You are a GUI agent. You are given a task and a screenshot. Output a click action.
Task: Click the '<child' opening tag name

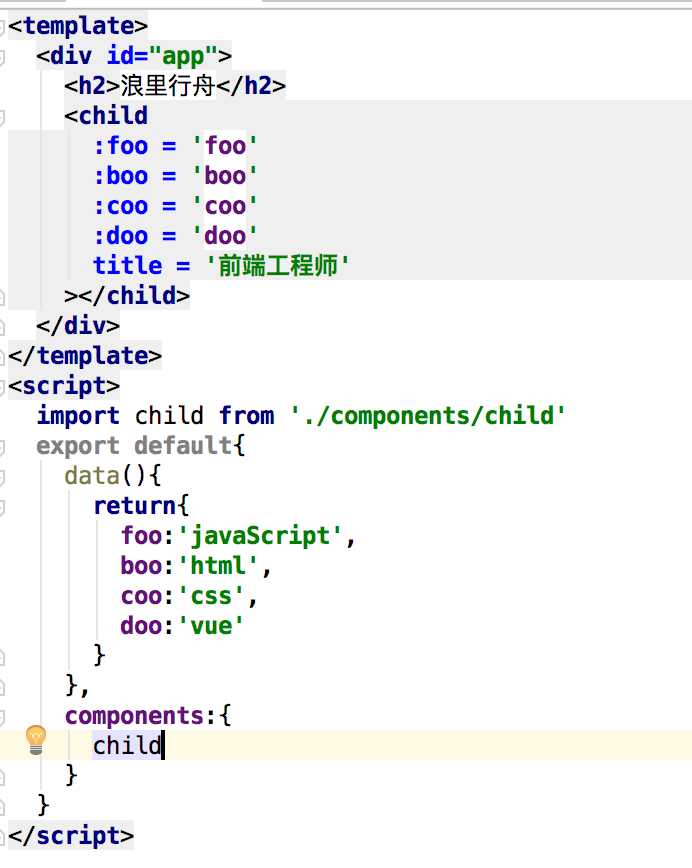click(x=106, y=116)
